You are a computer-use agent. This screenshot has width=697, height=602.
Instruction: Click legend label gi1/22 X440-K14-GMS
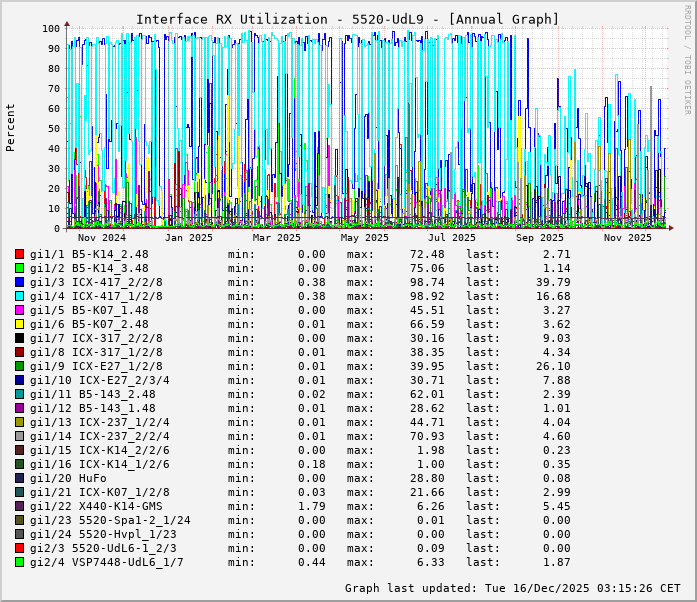coord(96,506)
